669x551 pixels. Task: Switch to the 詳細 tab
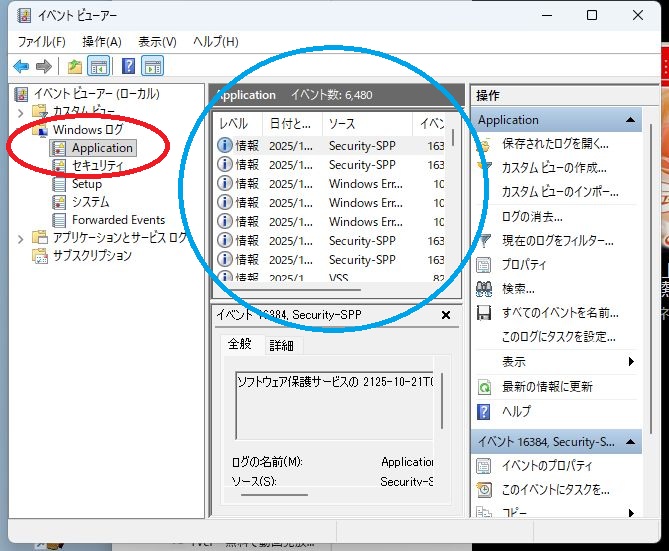click(282, 345)
